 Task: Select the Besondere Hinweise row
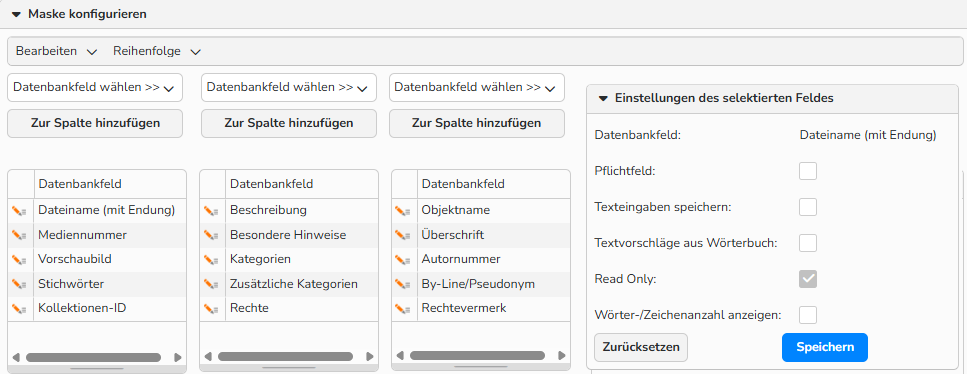pos(289,235)
